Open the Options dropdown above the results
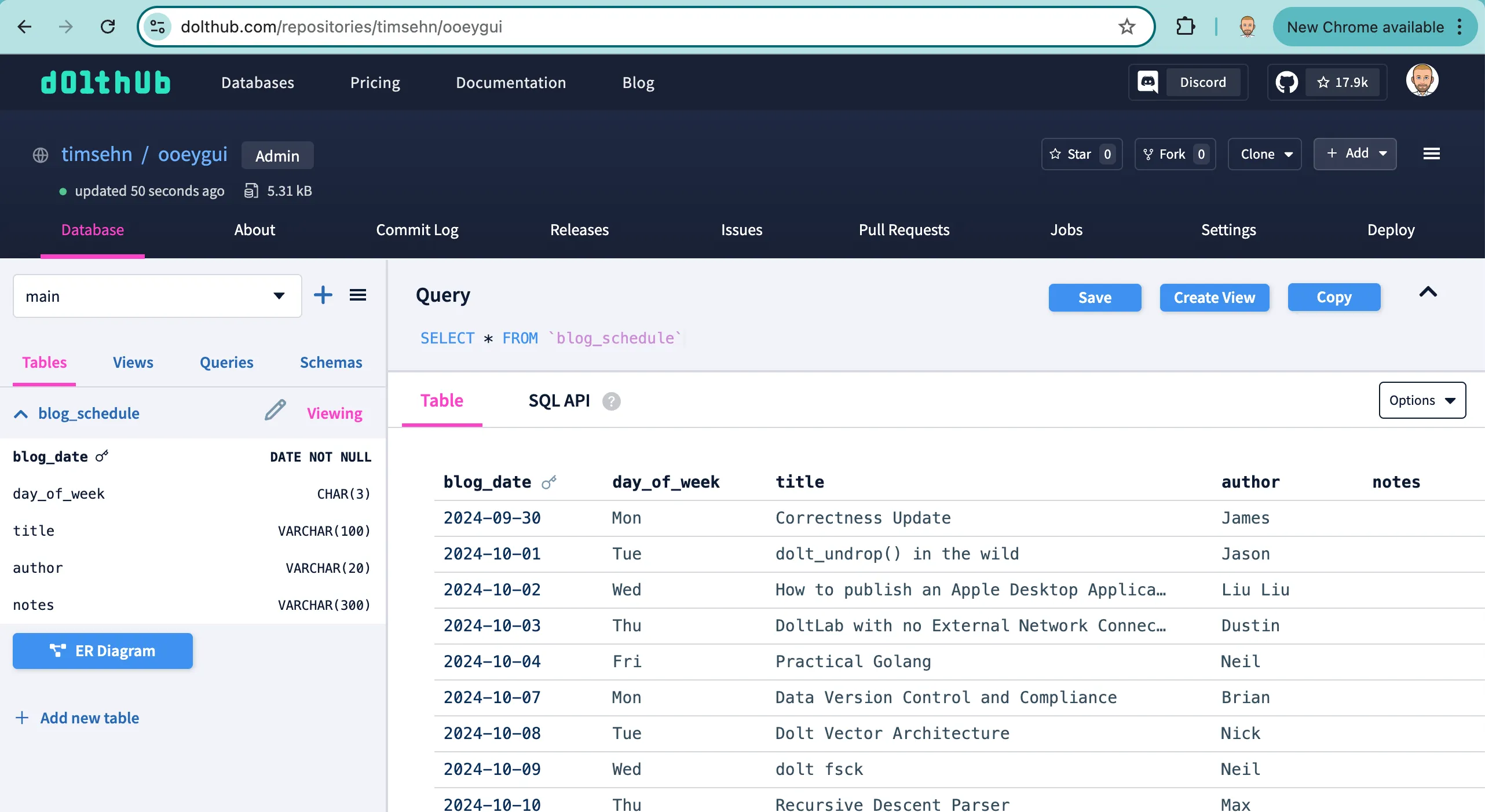 click(x=1422, y=400)
